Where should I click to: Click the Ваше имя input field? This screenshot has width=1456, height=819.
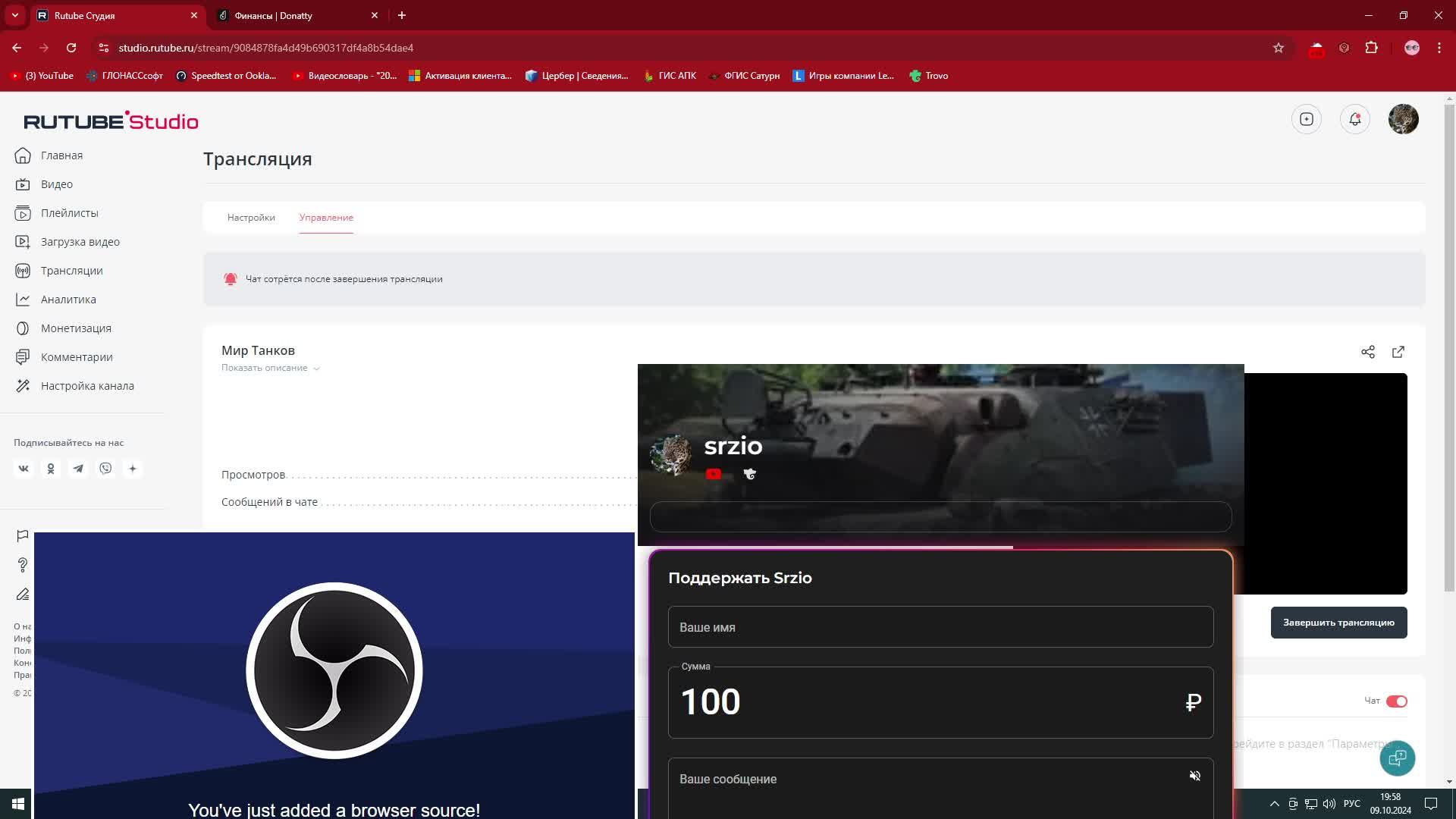pyautogui.click(x=940, y=627)
